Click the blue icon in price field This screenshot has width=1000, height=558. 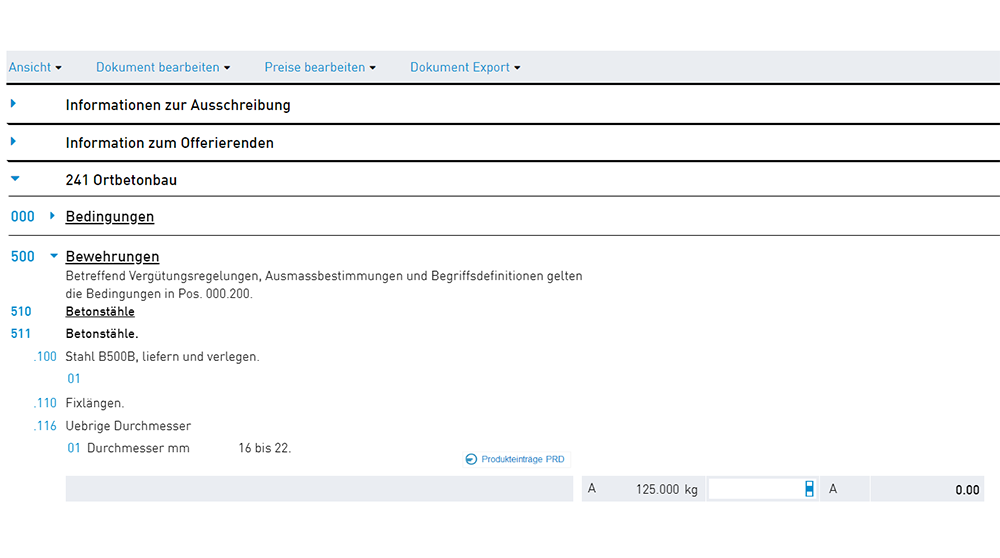point(809,489)
